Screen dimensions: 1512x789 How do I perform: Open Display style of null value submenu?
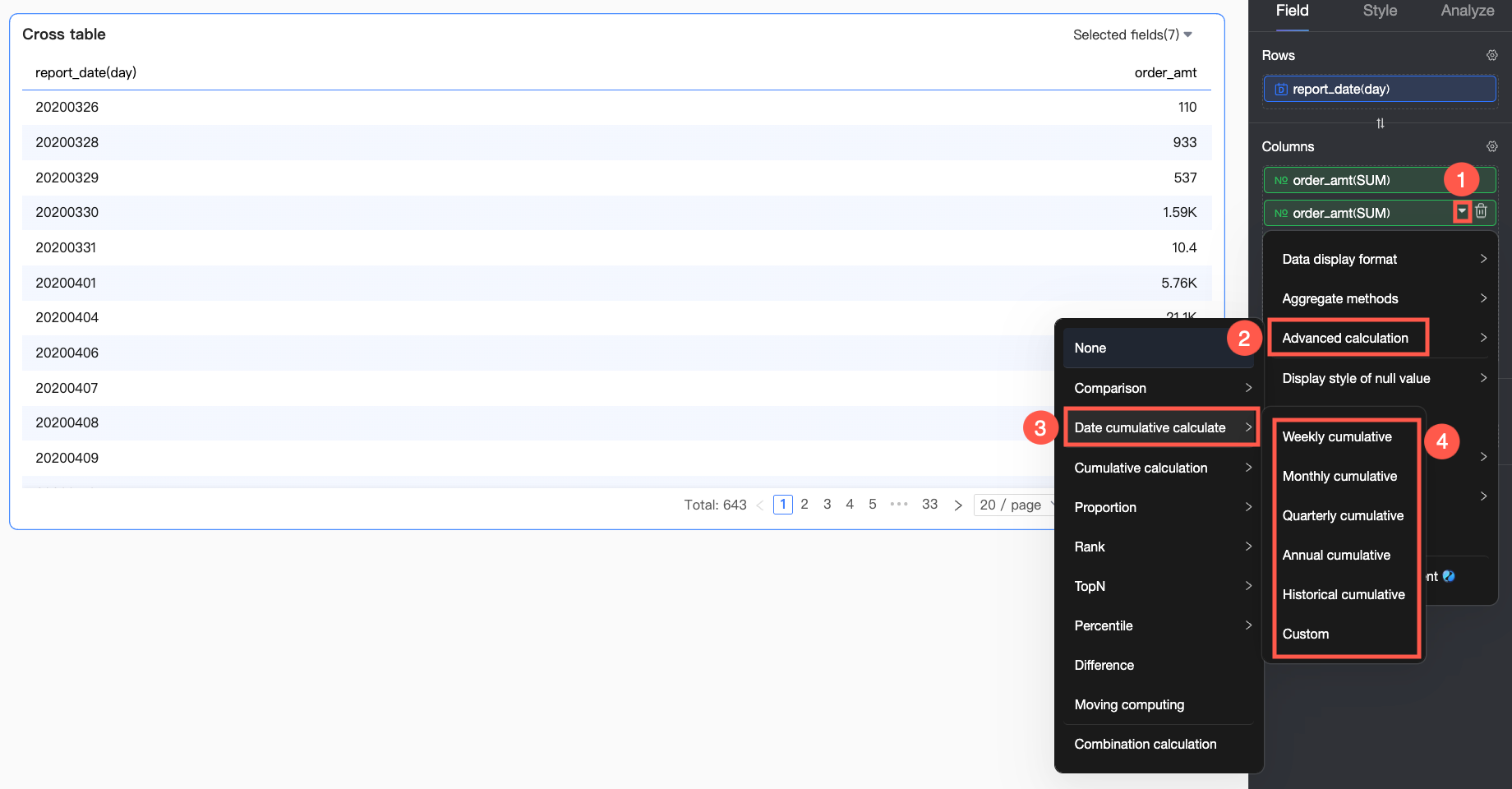[x=1384, y=378]
